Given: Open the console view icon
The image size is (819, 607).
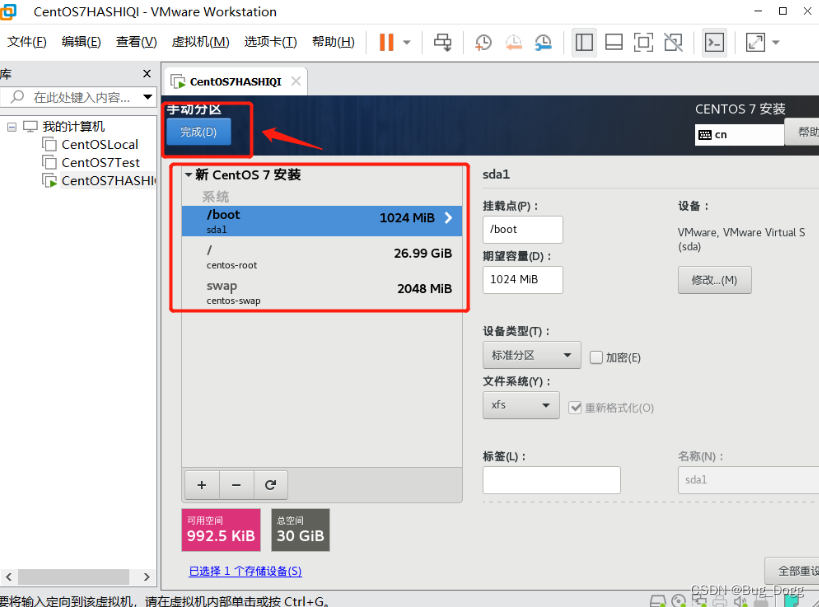Looking at the screenshot, I should 714,42.
